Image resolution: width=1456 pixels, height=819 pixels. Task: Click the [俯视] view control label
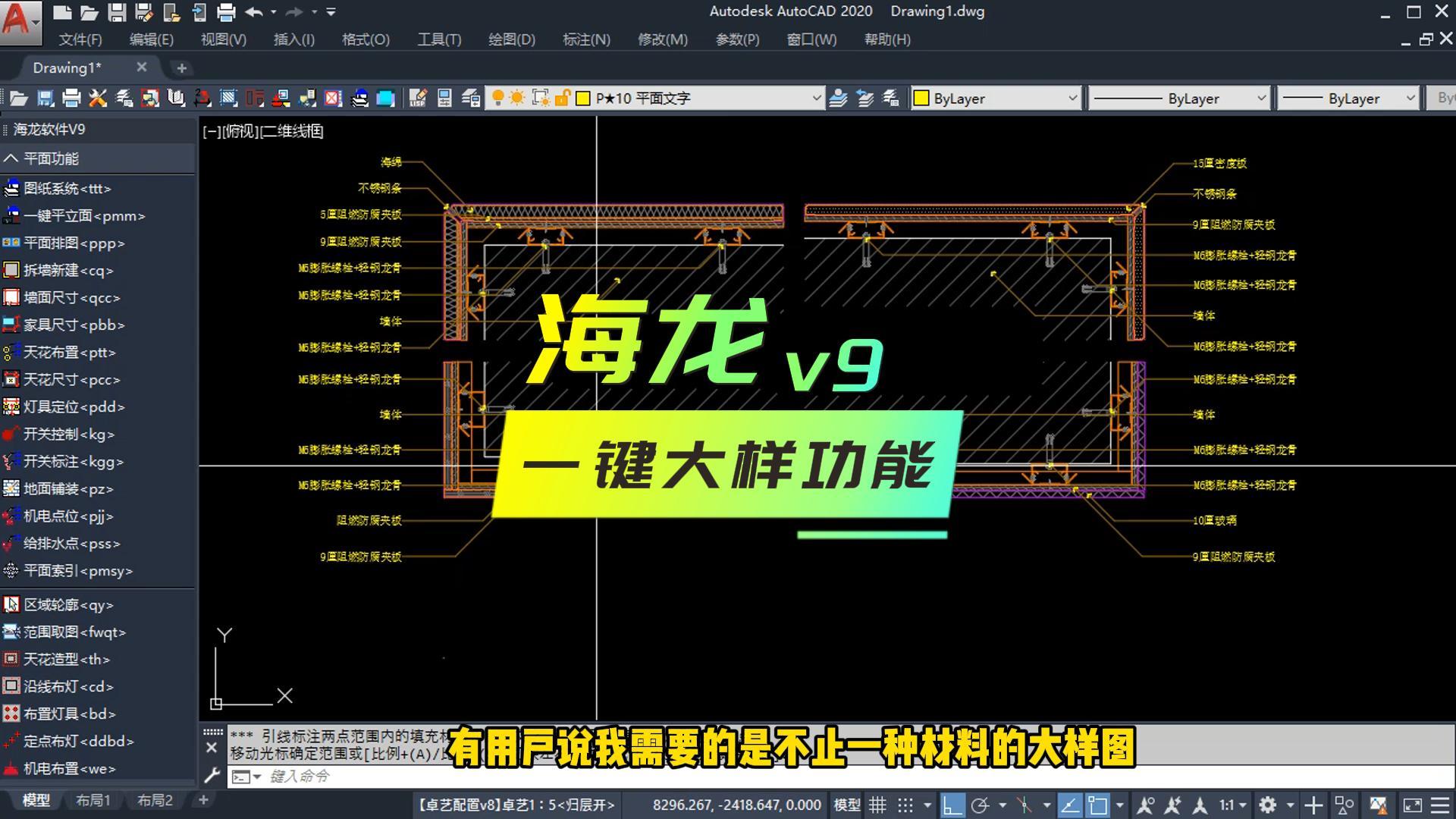click(x=241, y=131)
